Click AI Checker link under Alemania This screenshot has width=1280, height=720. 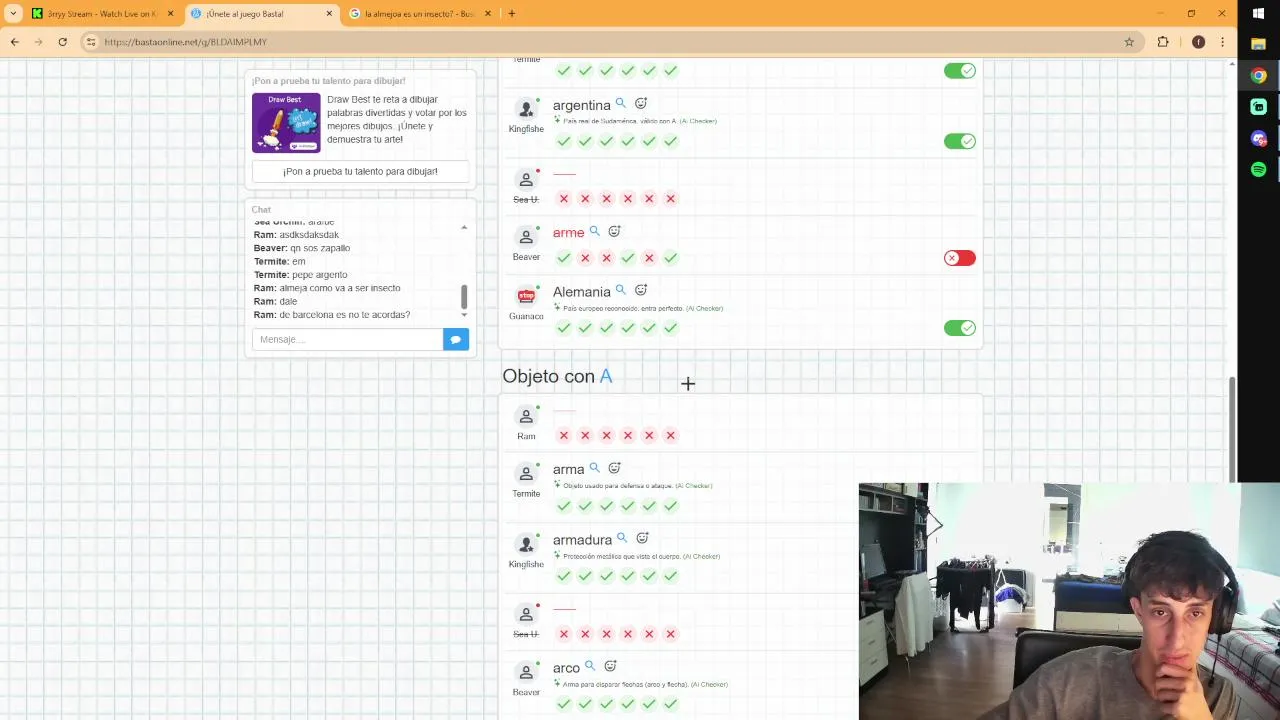704,308
